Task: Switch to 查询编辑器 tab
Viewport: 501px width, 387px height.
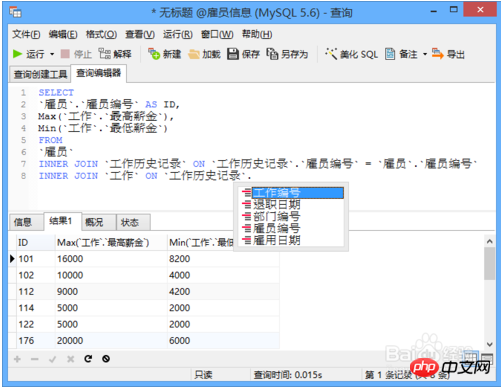Action: tap(99, 73)
